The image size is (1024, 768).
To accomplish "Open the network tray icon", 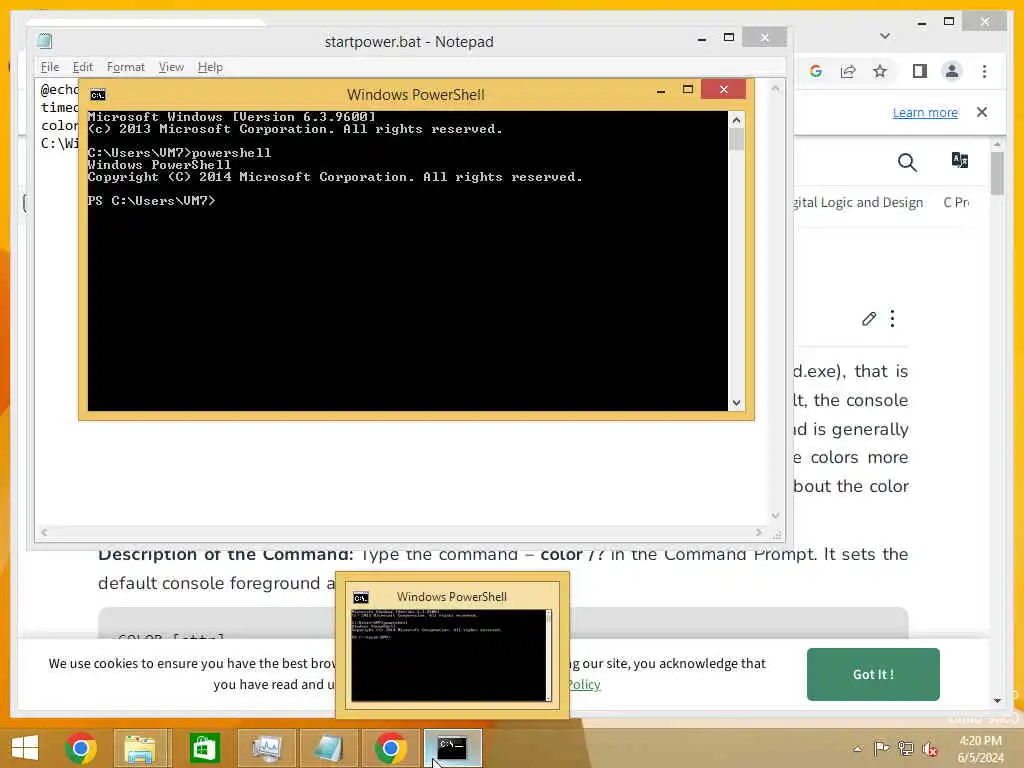I will point(905,748).
